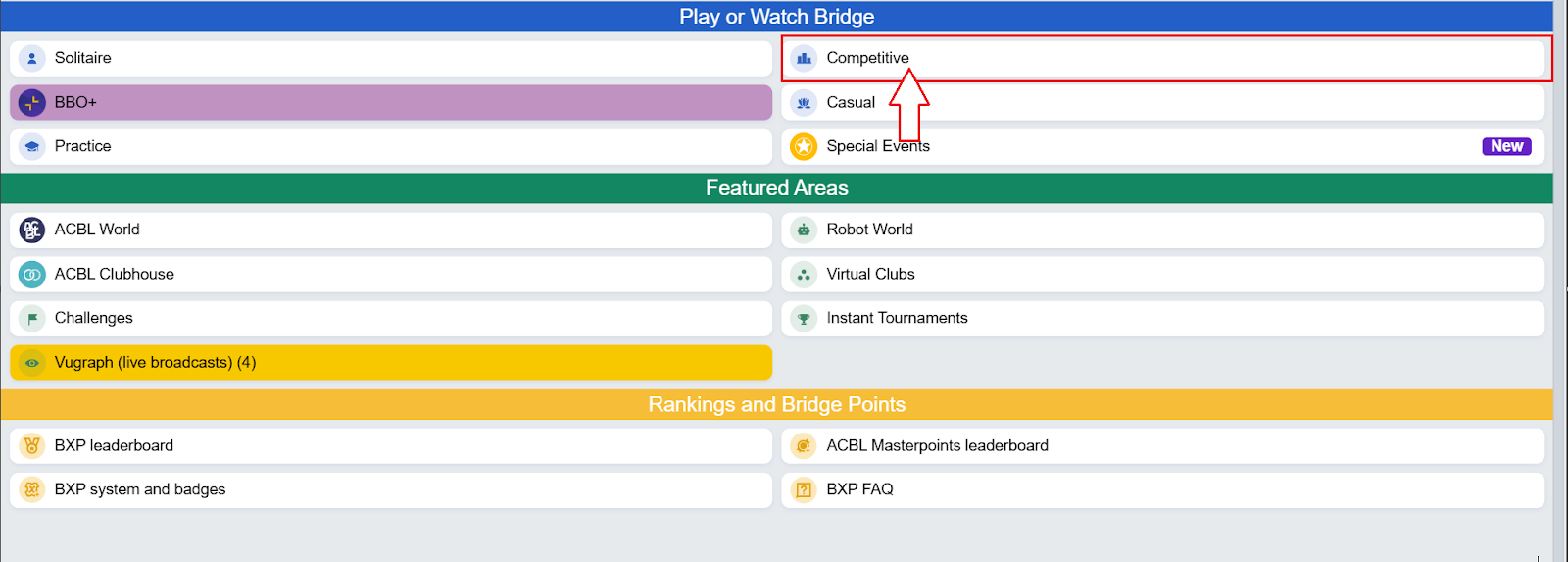Click the Instant Tournaments trophy icon
The image size is (1568, 562).
(804, 319)
